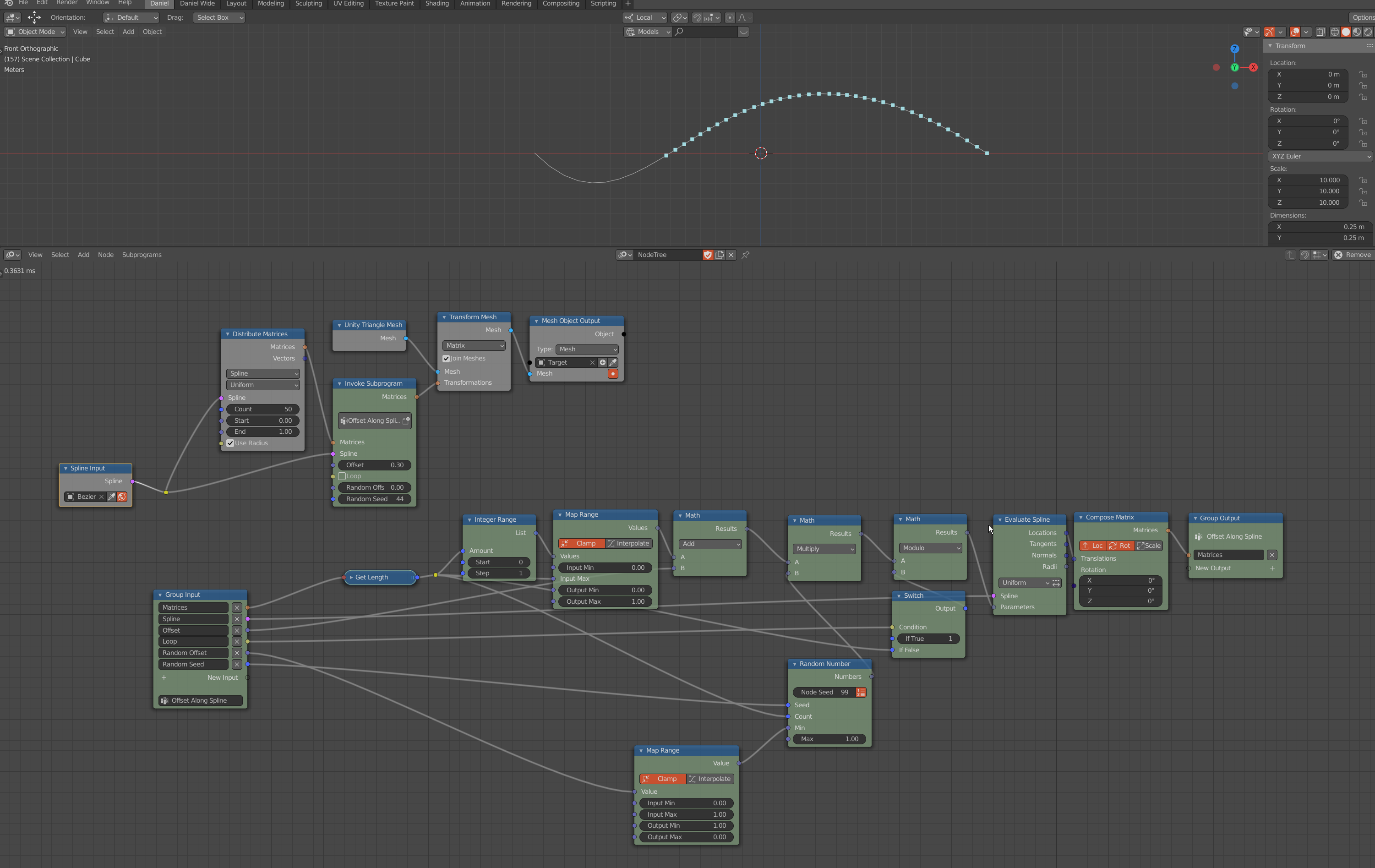Adjust the Offset slider in Invoke Subprogram
This screenshot has height=868, width=1375.
point(374,465)
